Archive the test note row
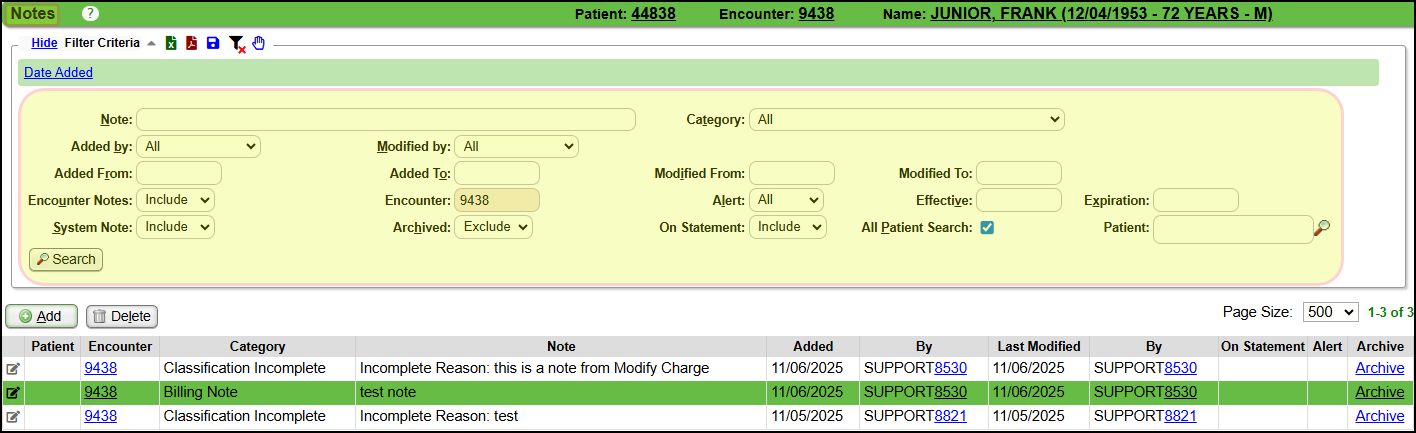 pyautogui.click(x=1379, y=392)
